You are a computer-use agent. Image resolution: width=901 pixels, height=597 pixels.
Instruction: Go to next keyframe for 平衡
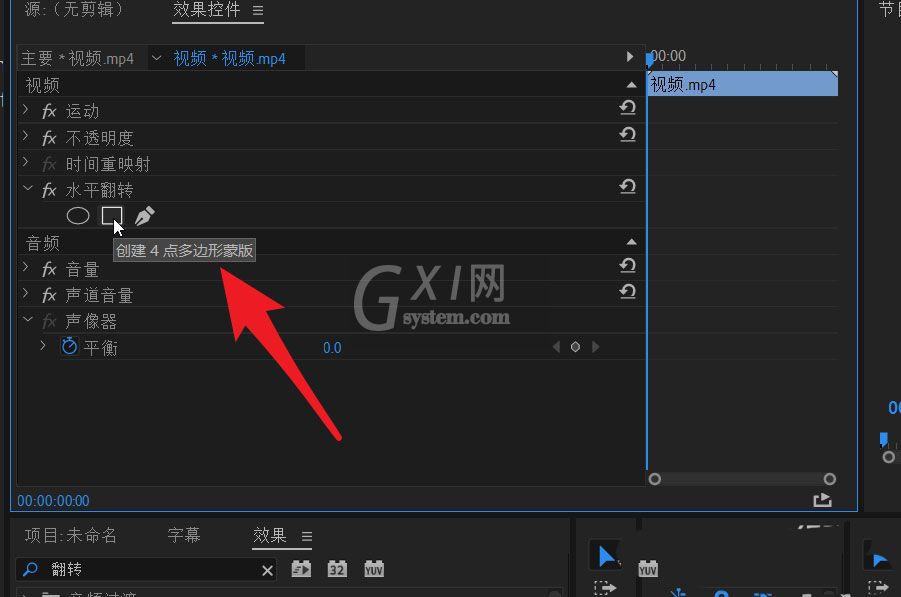595,346
